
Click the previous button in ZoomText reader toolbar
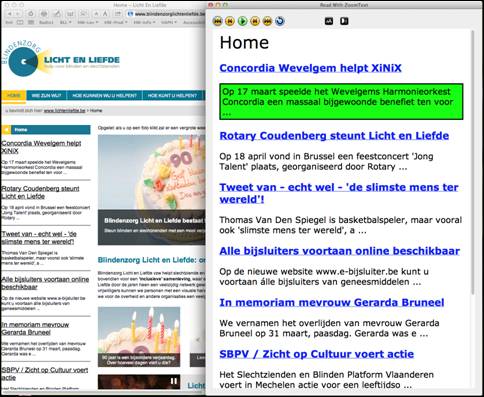(230, 21)
